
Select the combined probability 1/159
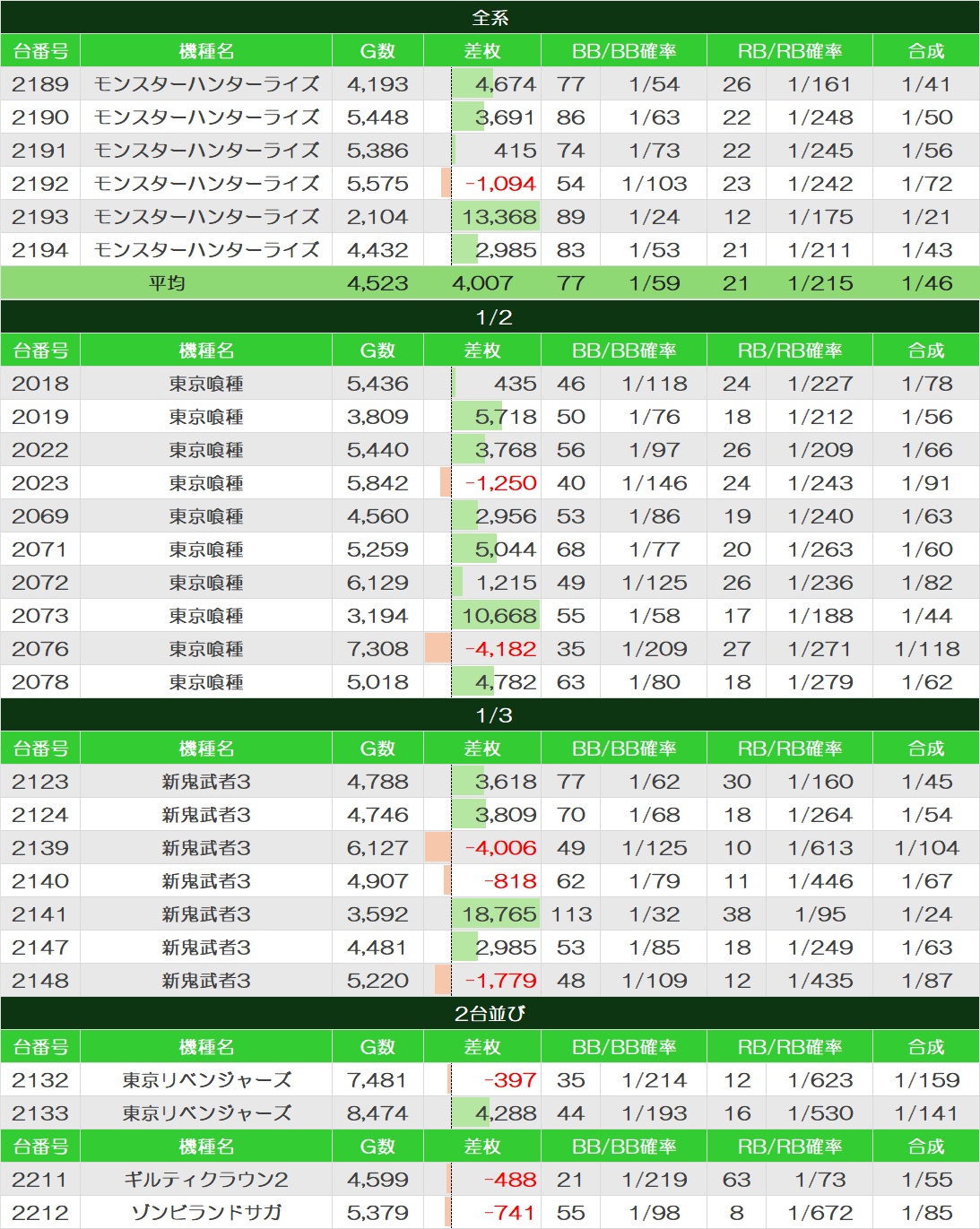click(927, 1080)
